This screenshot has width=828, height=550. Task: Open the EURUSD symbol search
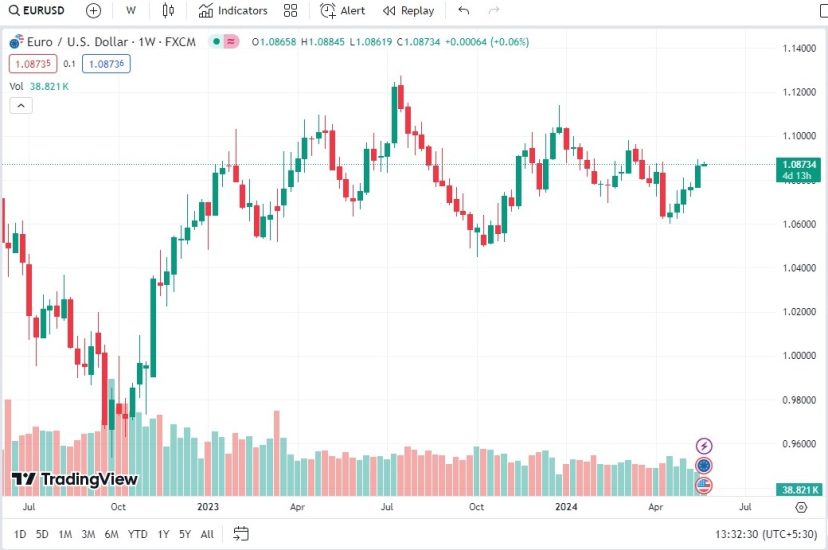[40, 11]
